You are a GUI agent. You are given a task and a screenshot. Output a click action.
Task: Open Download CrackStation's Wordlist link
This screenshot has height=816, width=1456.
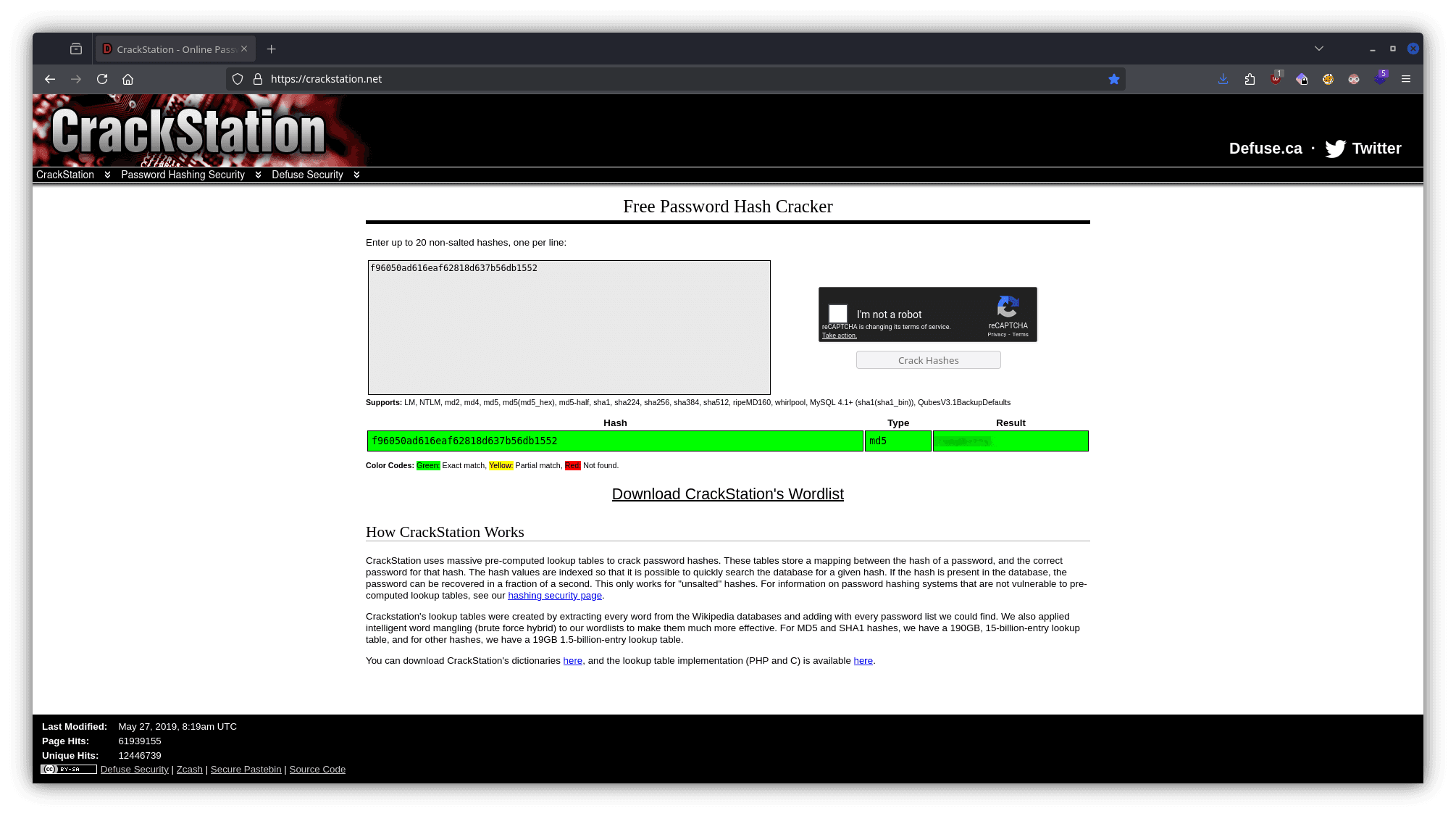click(x=727, y=494)
